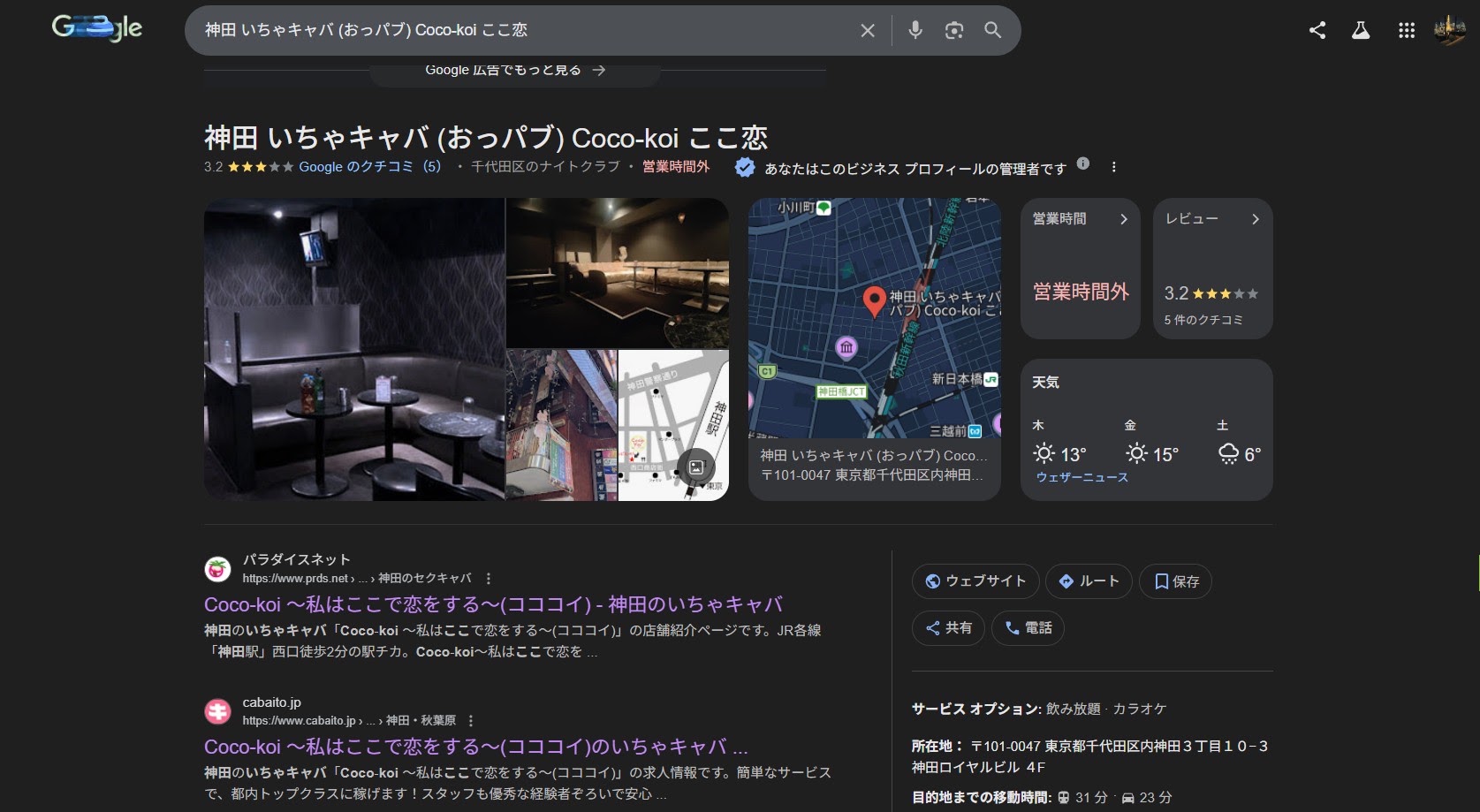This screenshot has width=1480, height=812.
Task: Save the place with 保存 button
Action: coord(1176,581)
